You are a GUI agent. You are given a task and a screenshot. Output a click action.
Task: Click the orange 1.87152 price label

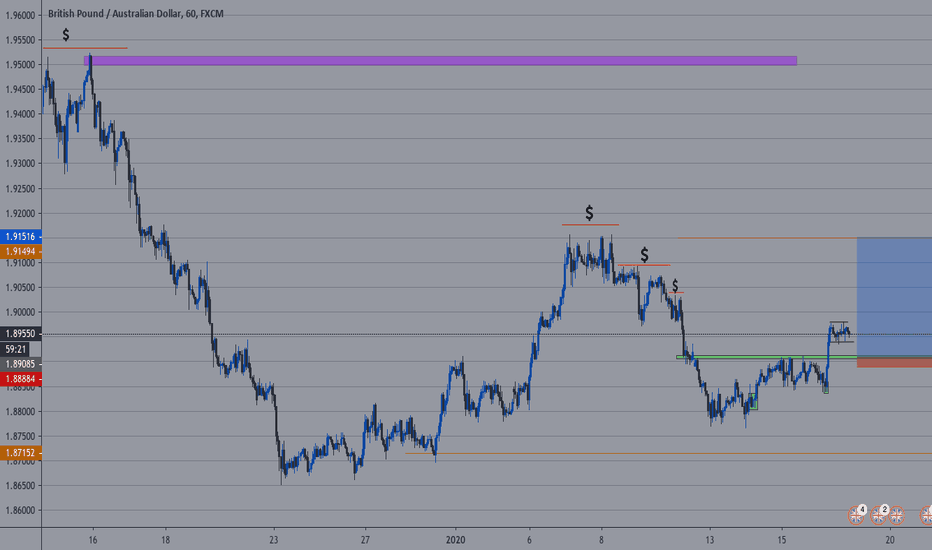tap(20, 453)
